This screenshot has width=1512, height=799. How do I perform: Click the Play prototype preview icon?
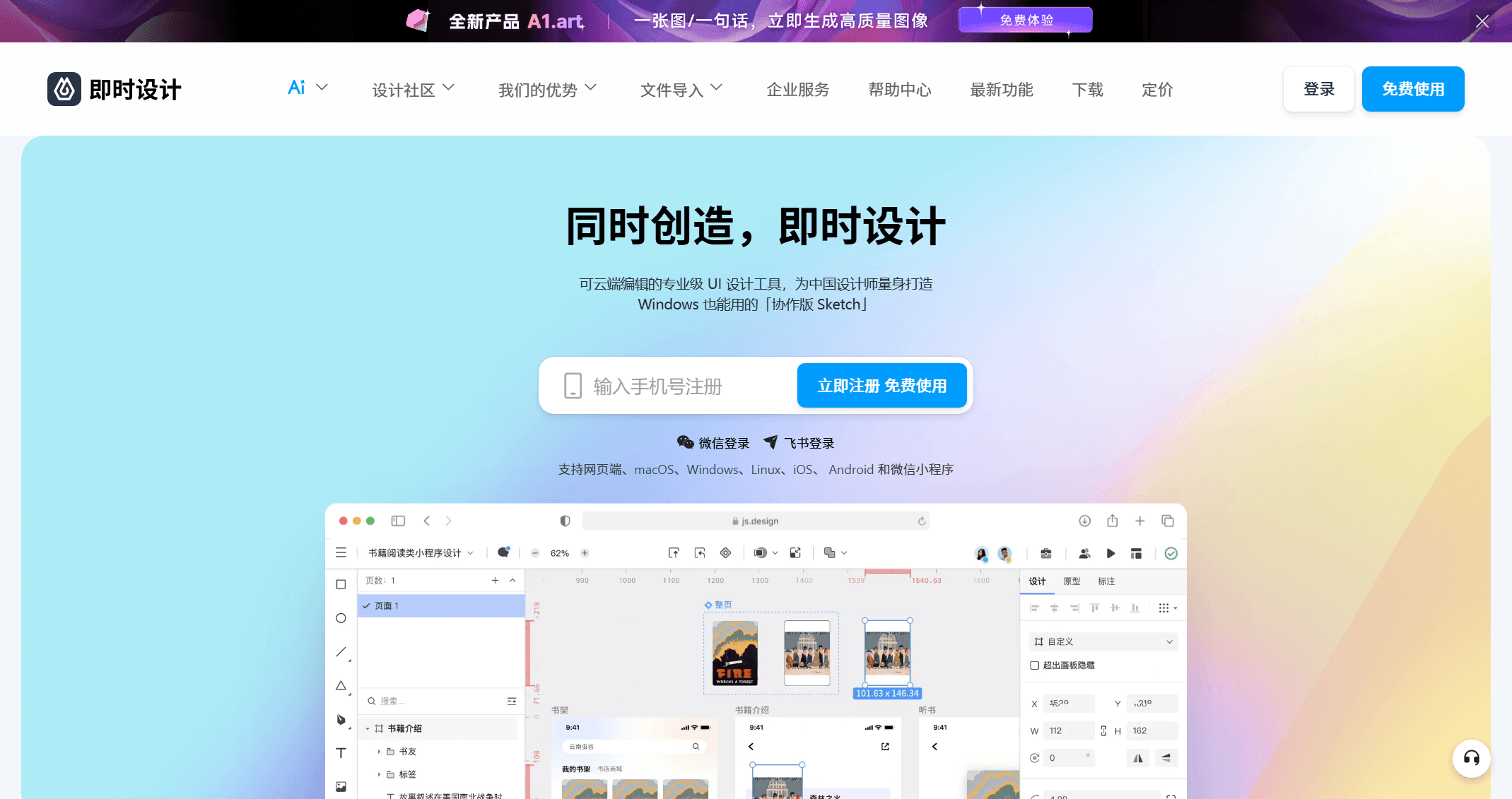[x=1111, y=552]
